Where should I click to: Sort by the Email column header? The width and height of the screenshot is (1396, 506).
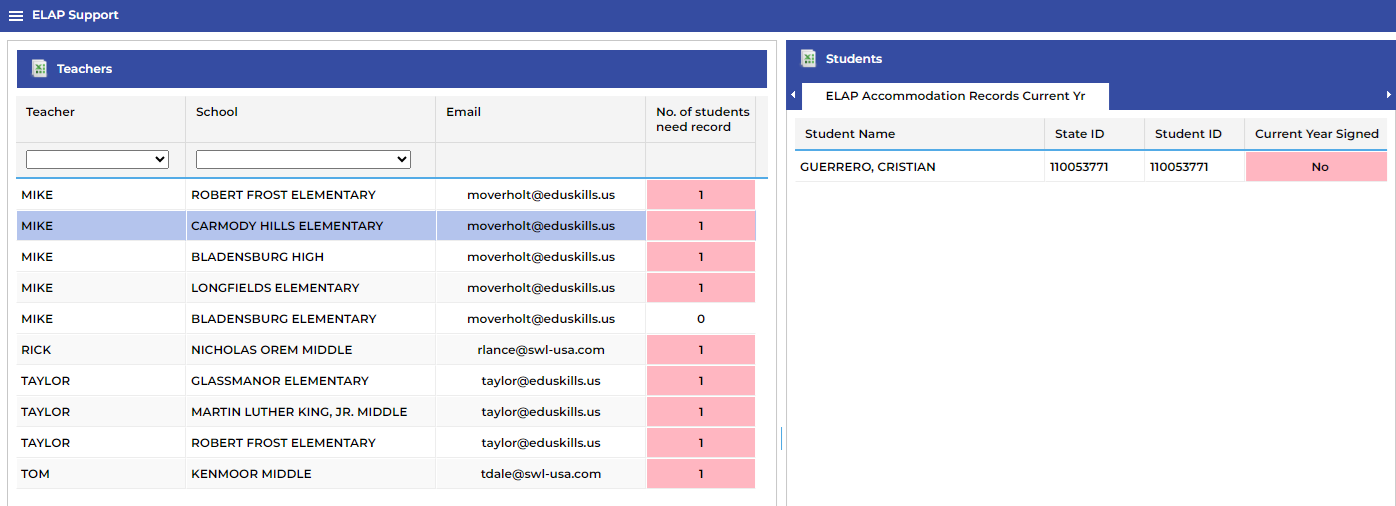[x=541, y=119]
